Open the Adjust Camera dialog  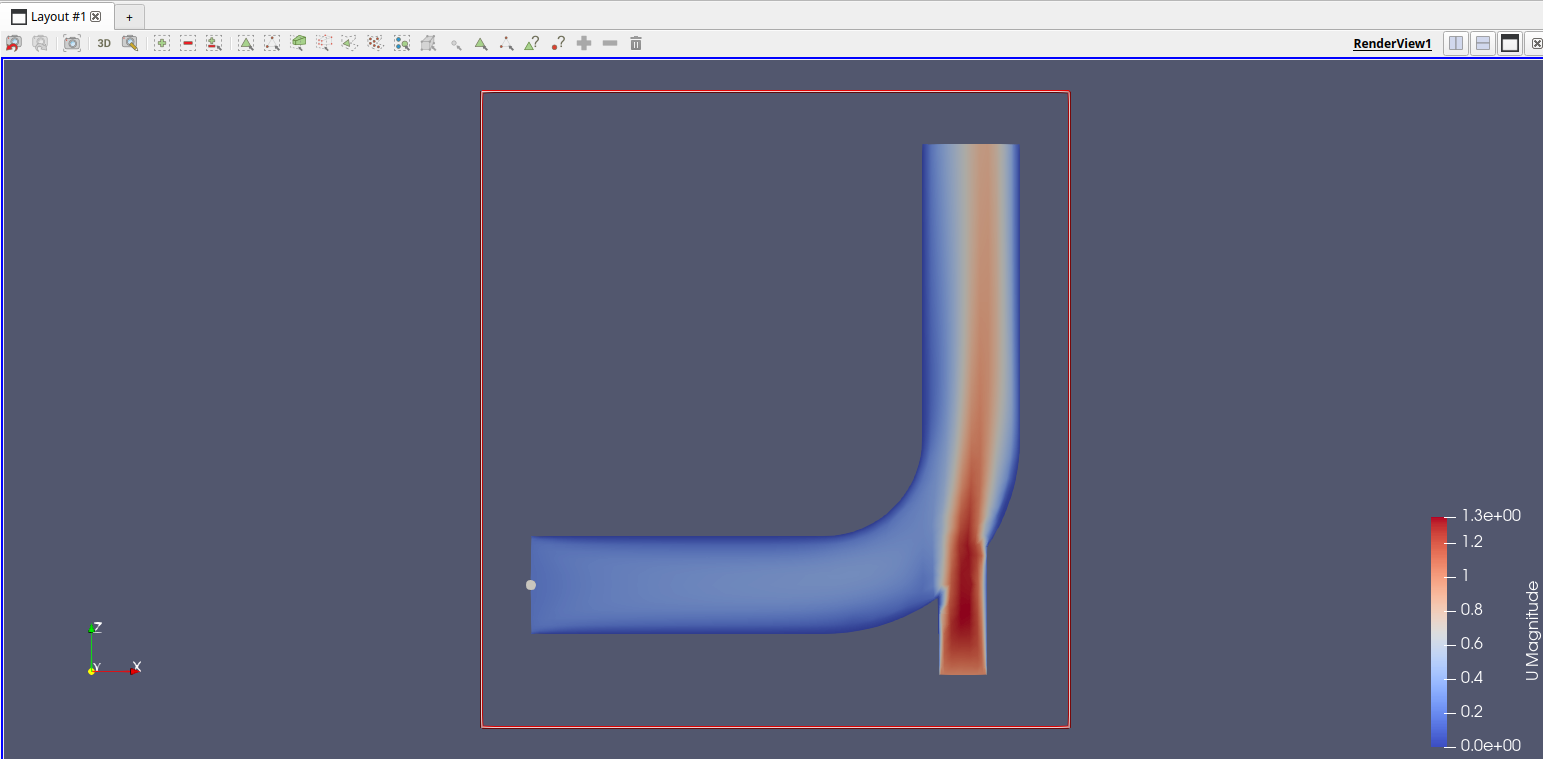coord(130,43)
